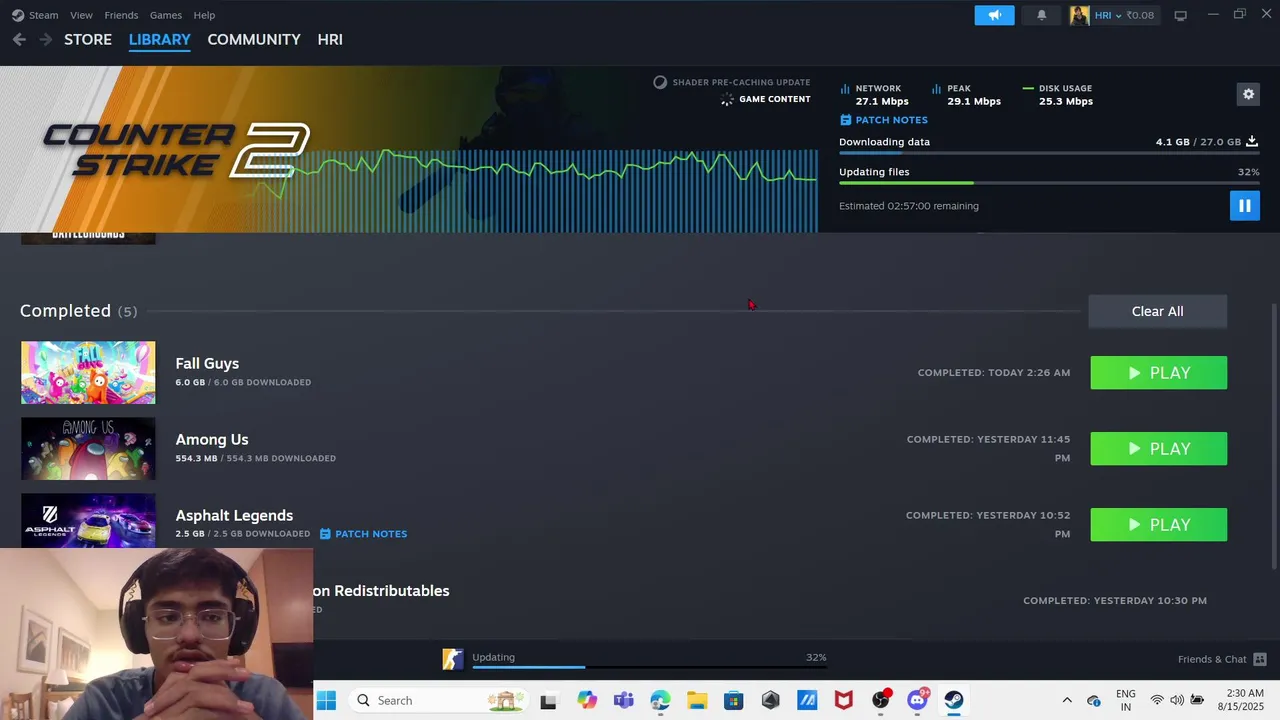
Task: Open Microsoft Edge from the taskbar
Action: coord(660,701)
